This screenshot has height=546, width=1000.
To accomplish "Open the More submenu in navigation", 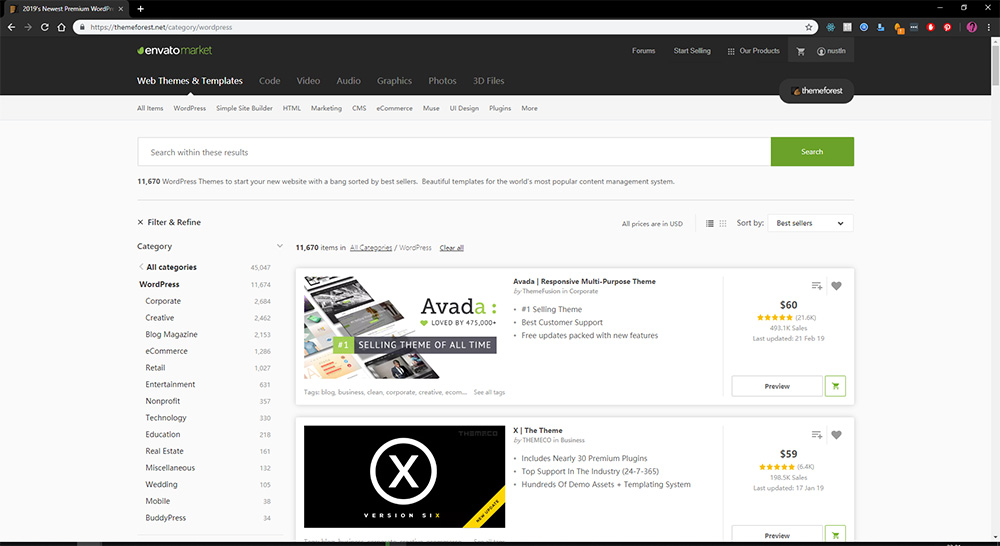I will click(x=529, y=108).
